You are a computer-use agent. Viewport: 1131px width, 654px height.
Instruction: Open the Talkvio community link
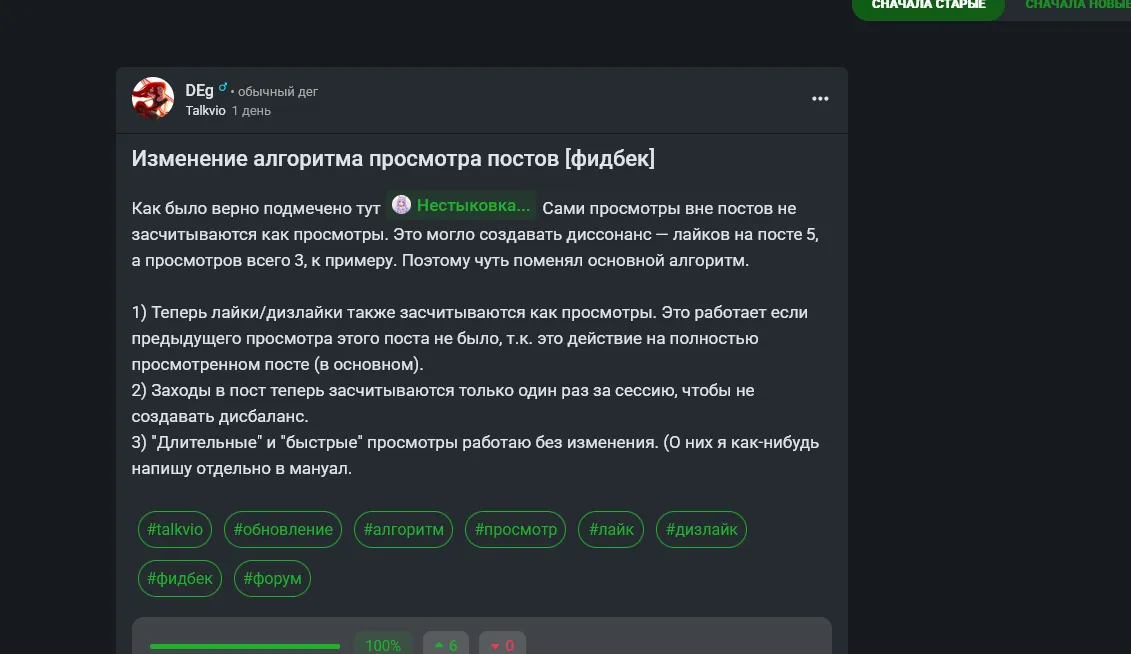206,110
